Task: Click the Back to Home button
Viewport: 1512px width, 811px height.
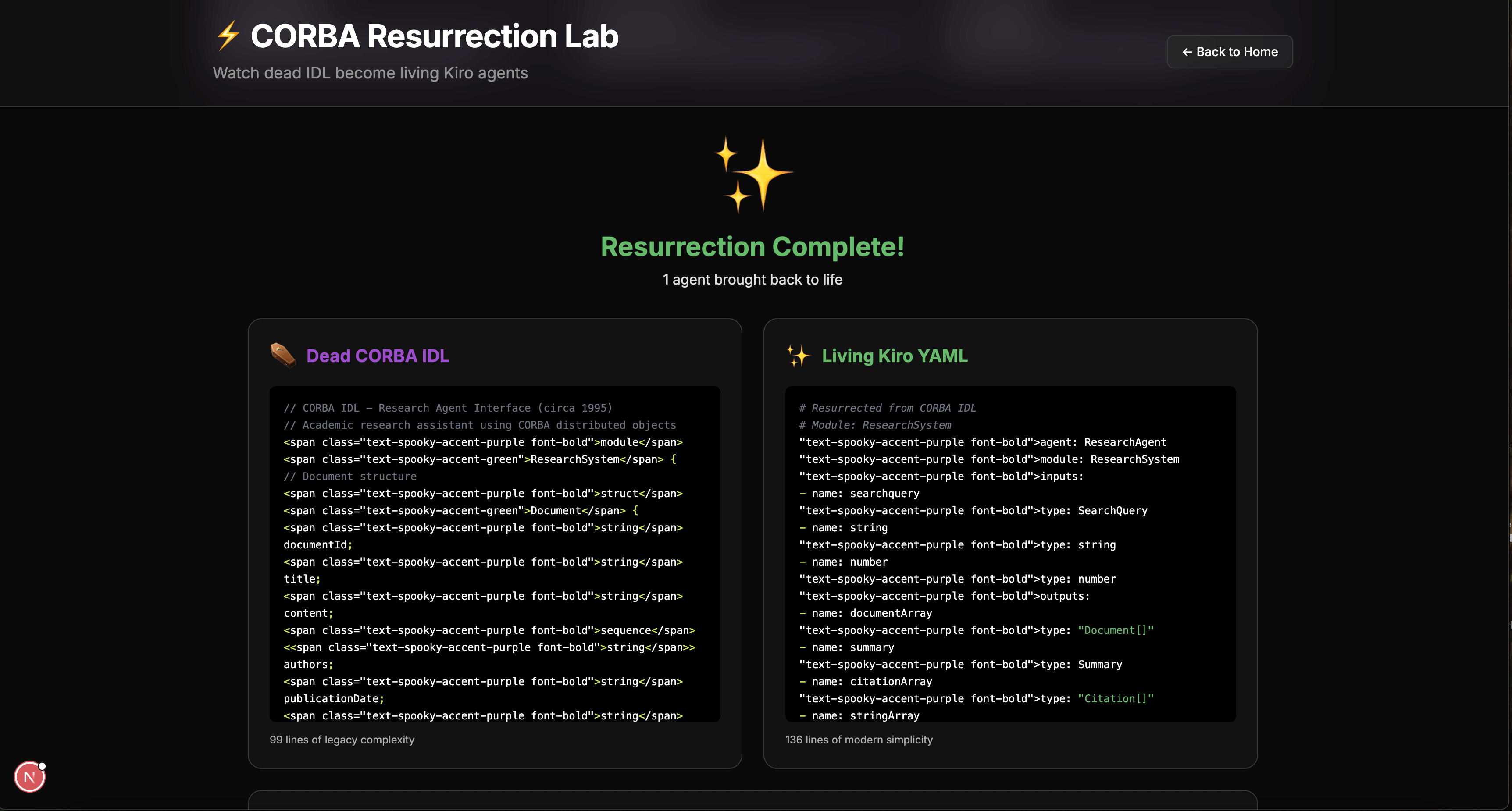Action: pos(1229,52)
